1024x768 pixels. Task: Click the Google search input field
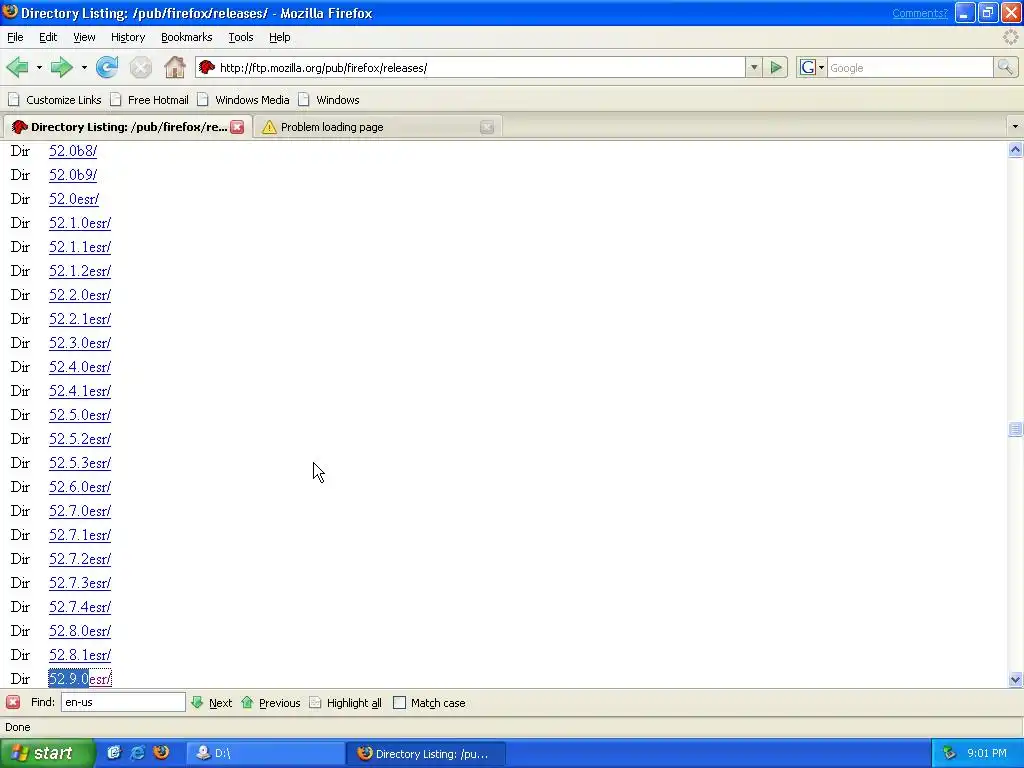pos(910,67)
